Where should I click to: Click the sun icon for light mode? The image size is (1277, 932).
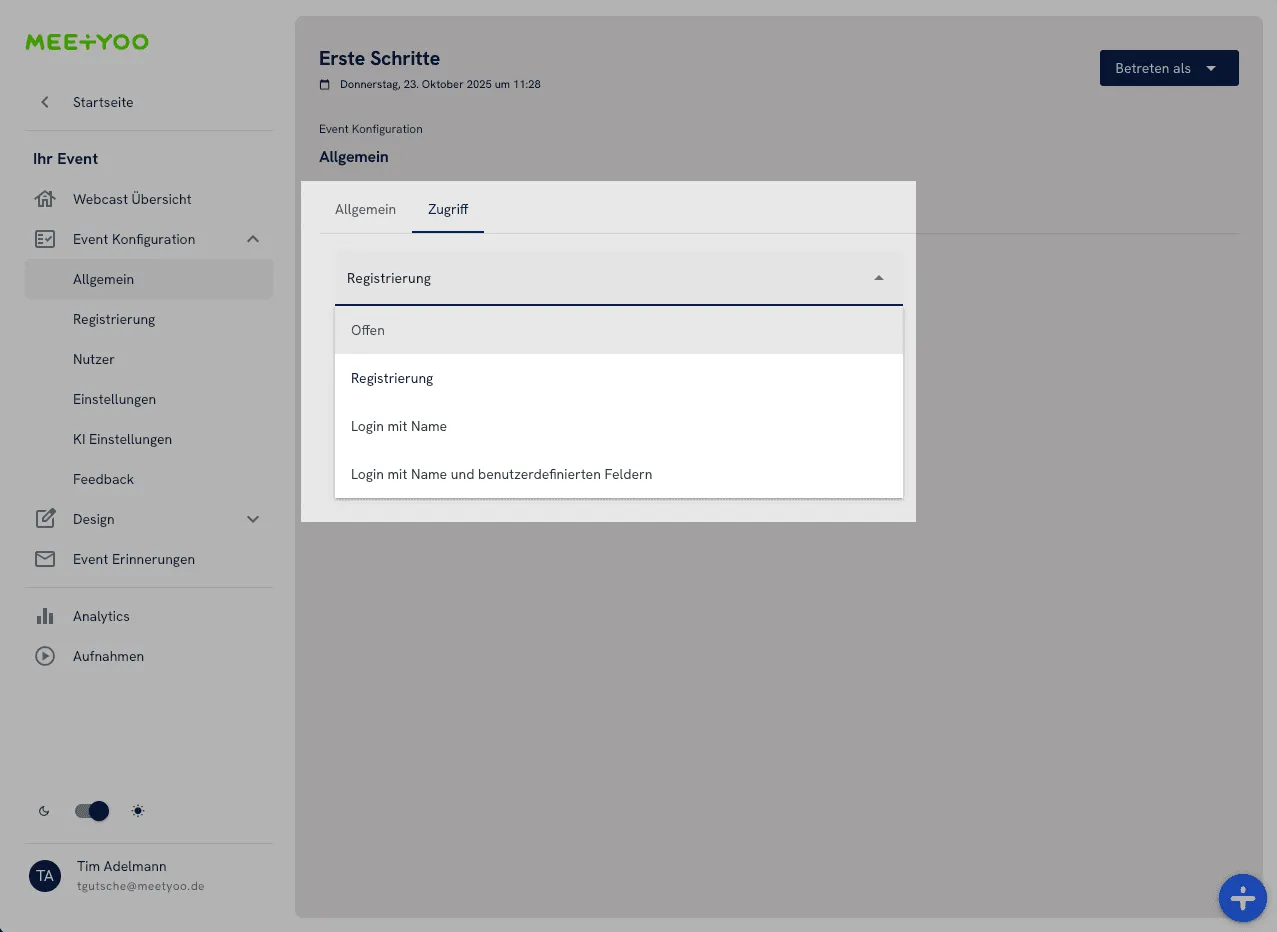coord(138,811)
